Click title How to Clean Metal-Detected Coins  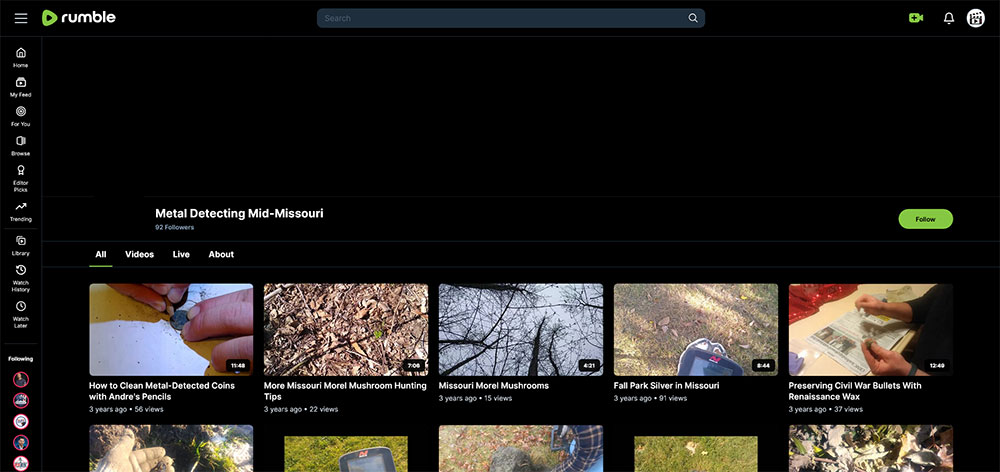tap(162, 391)
